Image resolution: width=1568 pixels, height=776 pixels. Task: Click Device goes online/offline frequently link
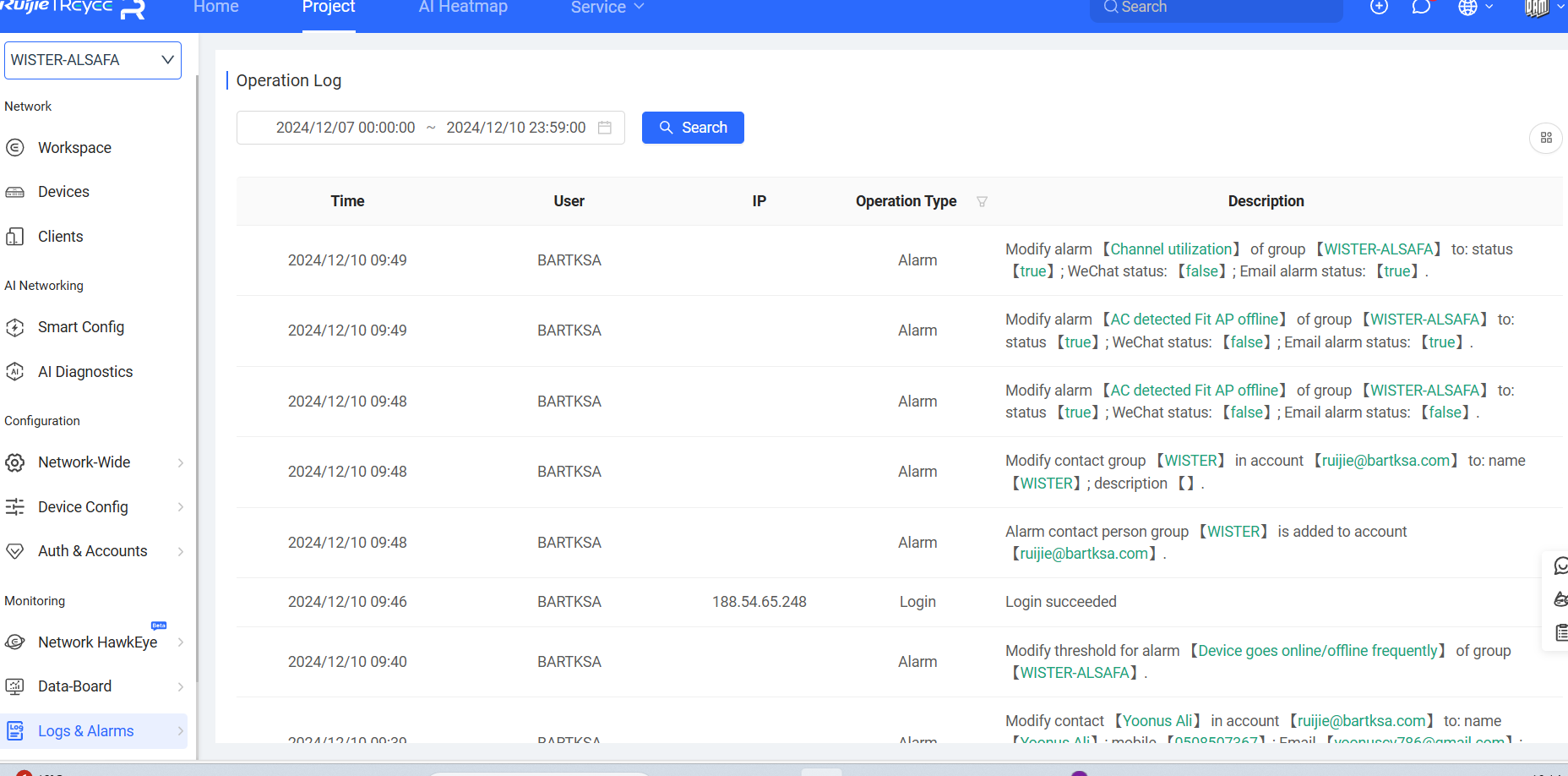[x=1318, y=651]
